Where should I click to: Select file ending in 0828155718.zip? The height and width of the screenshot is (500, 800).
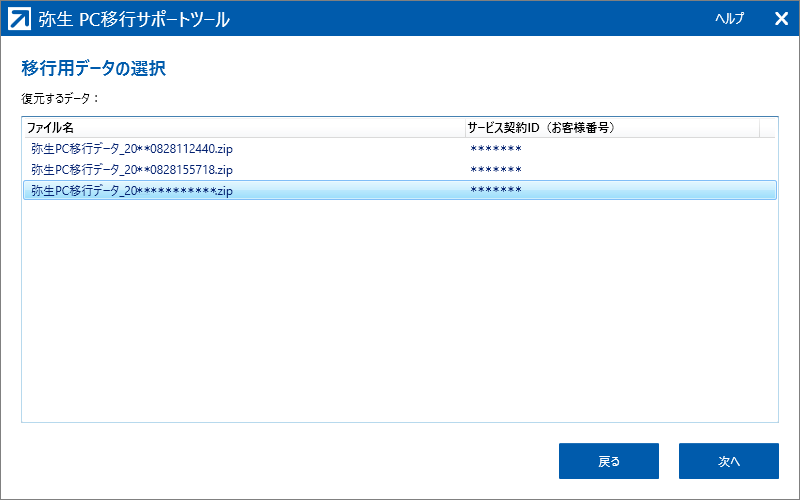(131, 169)
